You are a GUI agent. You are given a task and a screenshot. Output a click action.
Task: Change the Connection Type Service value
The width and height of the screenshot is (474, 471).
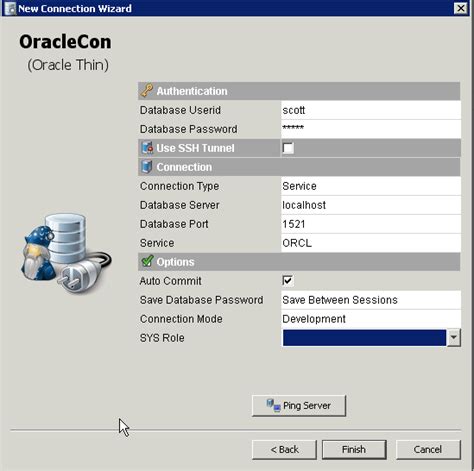click(371, 186)
